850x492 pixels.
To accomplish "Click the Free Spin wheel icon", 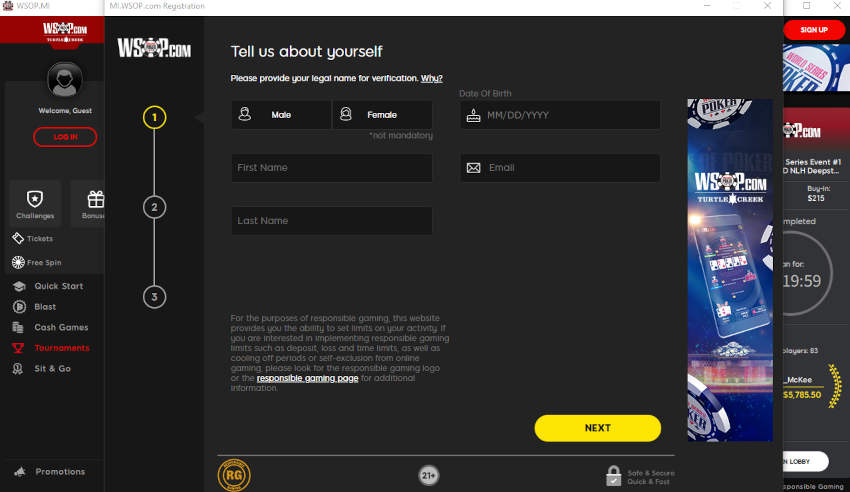I will click(x=18, y=262).
